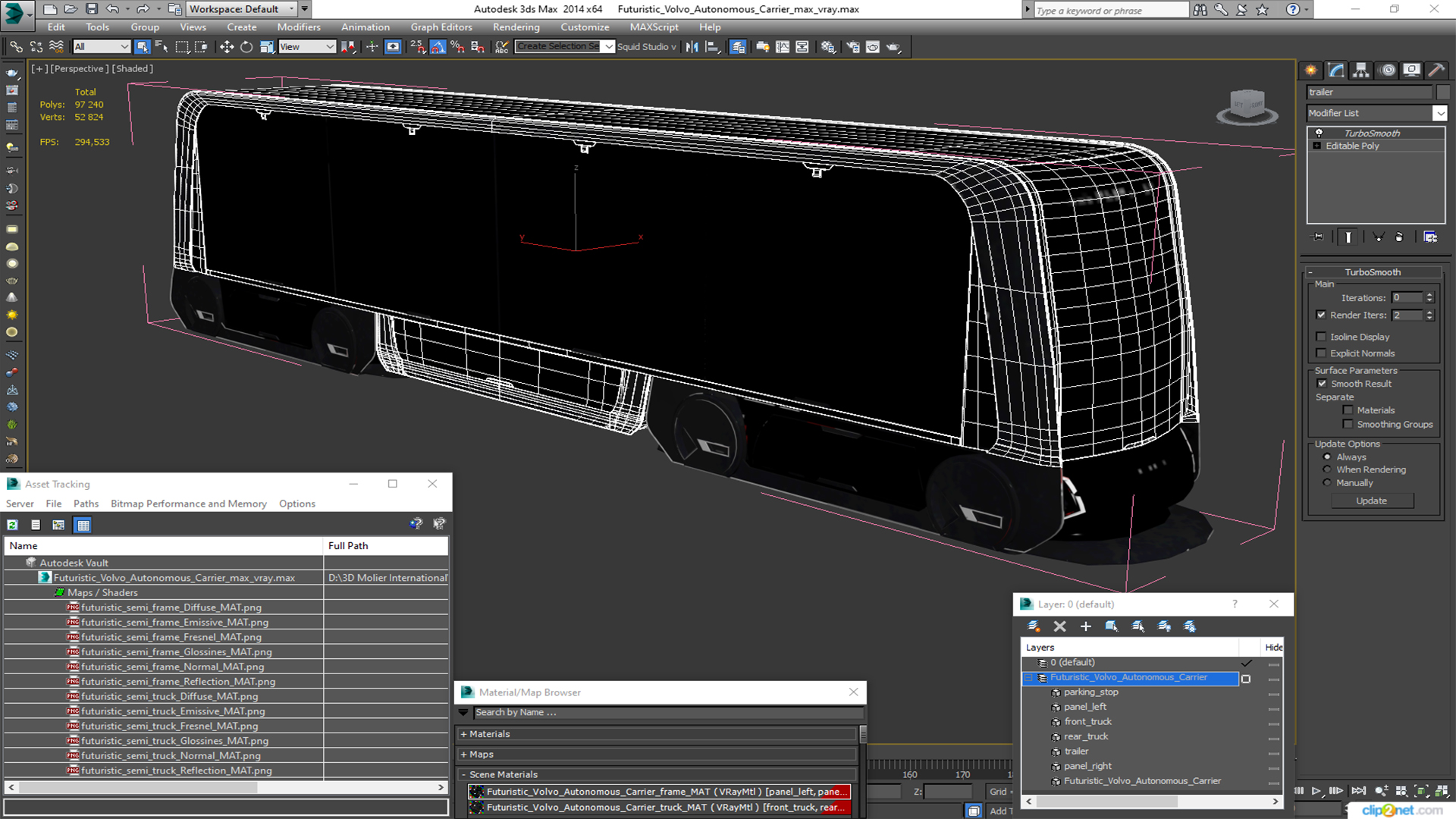Toggle Render Iters checkbox
The height and width of the screenshot is (819, 1456).
(x=1321, y=315)
